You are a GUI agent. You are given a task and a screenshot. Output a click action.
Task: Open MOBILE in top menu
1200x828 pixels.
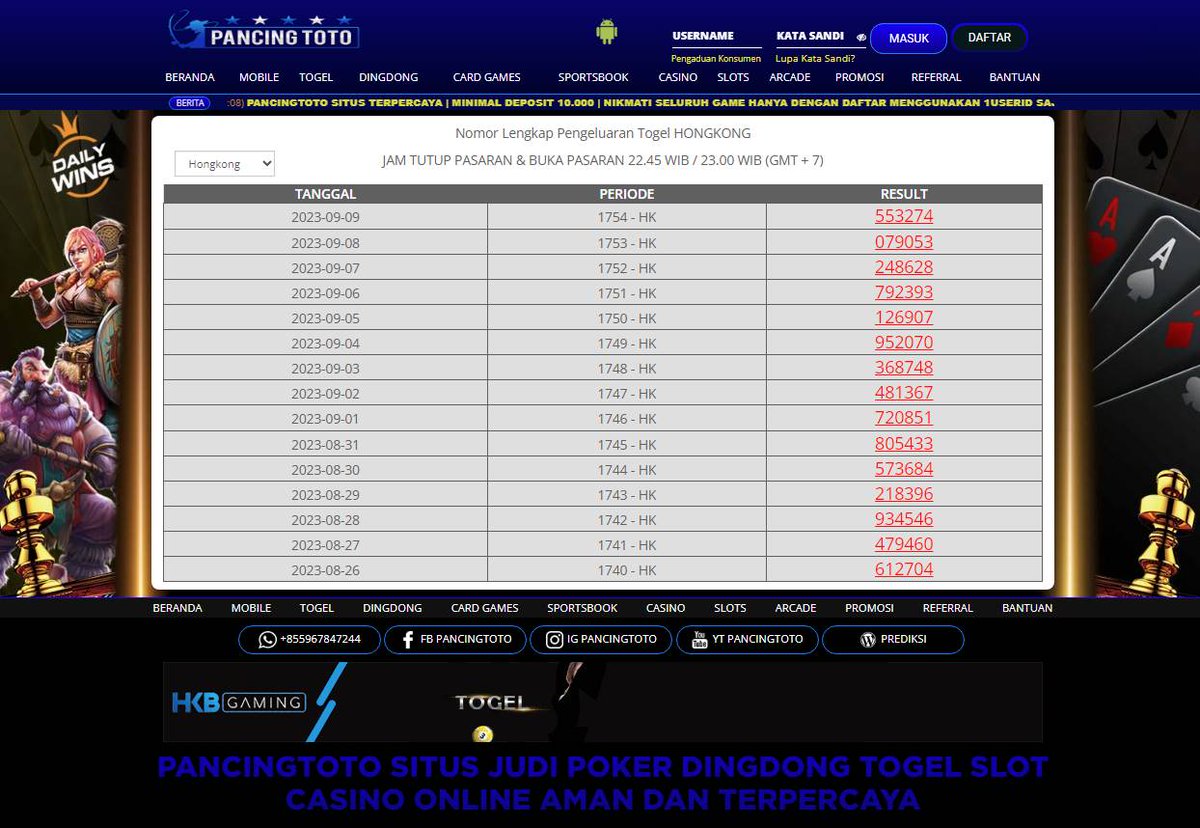tap(259, 77)
